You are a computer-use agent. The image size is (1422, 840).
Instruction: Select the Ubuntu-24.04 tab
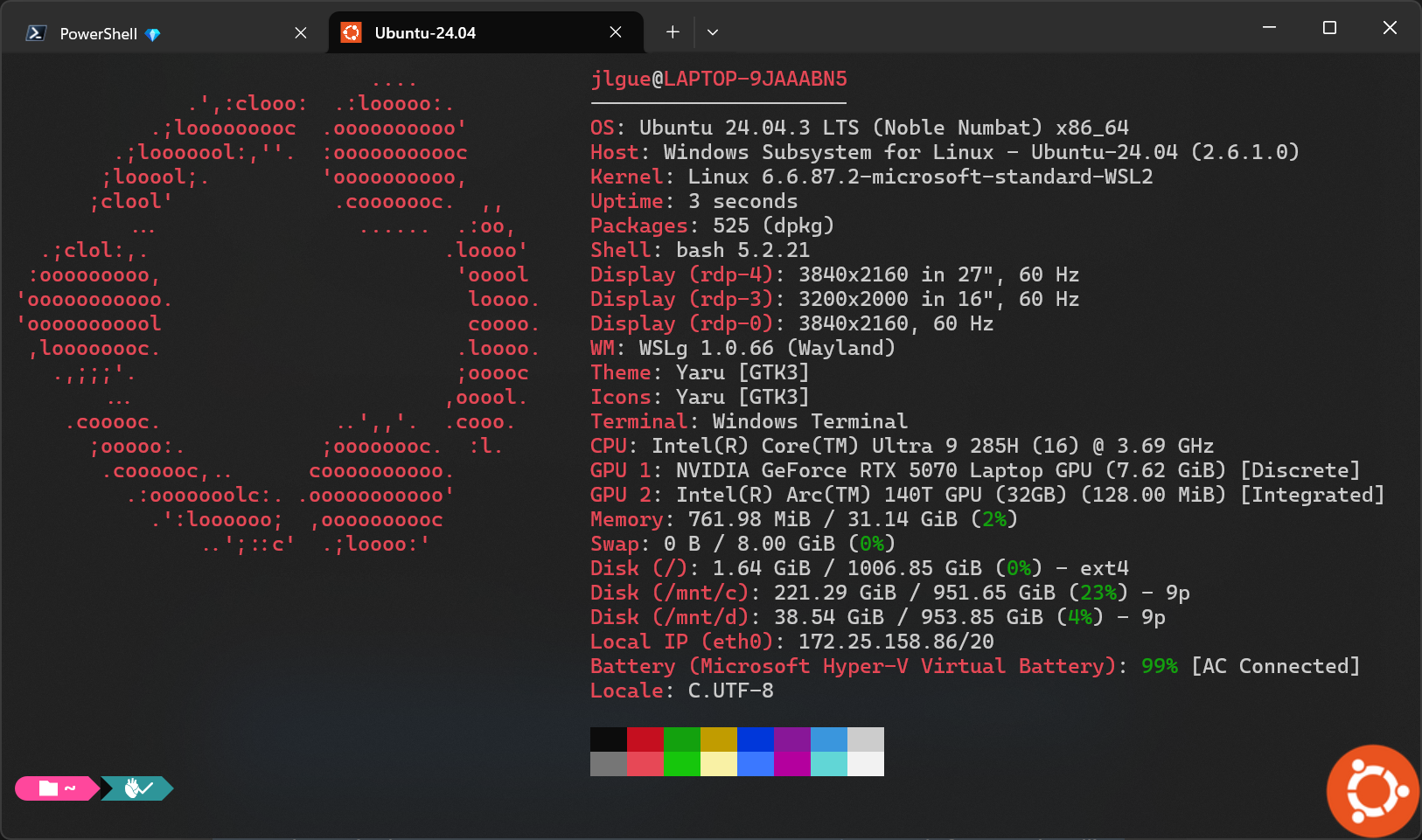pos(425,32)
